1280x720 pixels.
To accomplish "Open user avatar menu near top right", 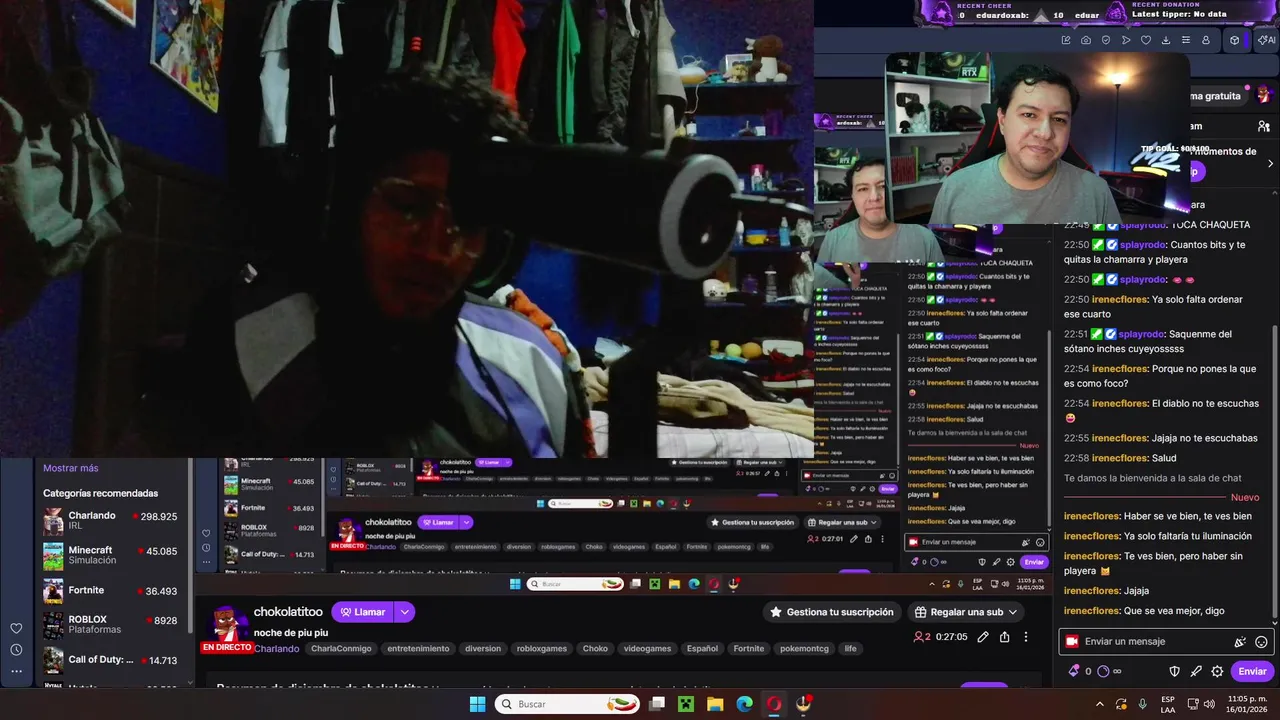I will pyautogui.click(x=1264, y=95).
